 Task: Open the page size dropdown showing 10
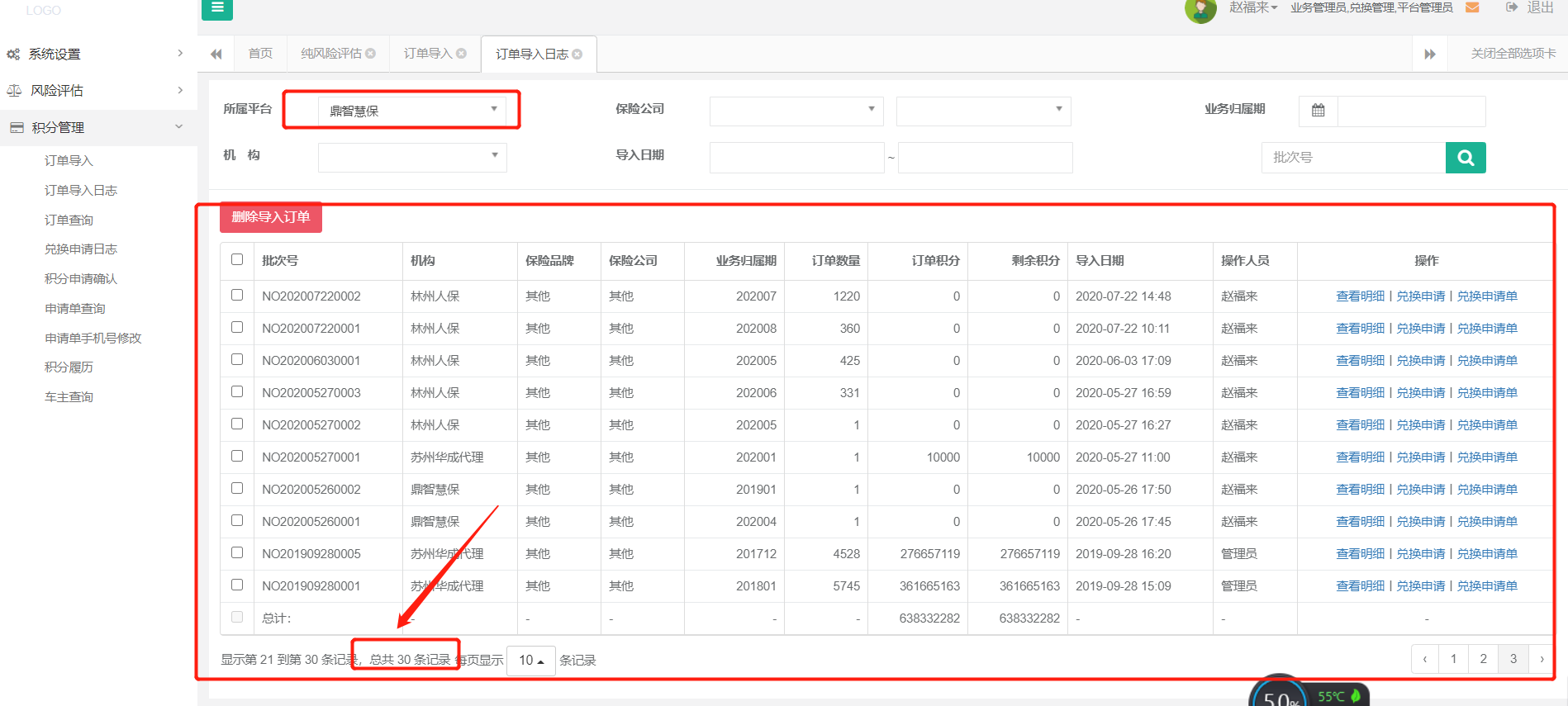(x=530, y=660)
